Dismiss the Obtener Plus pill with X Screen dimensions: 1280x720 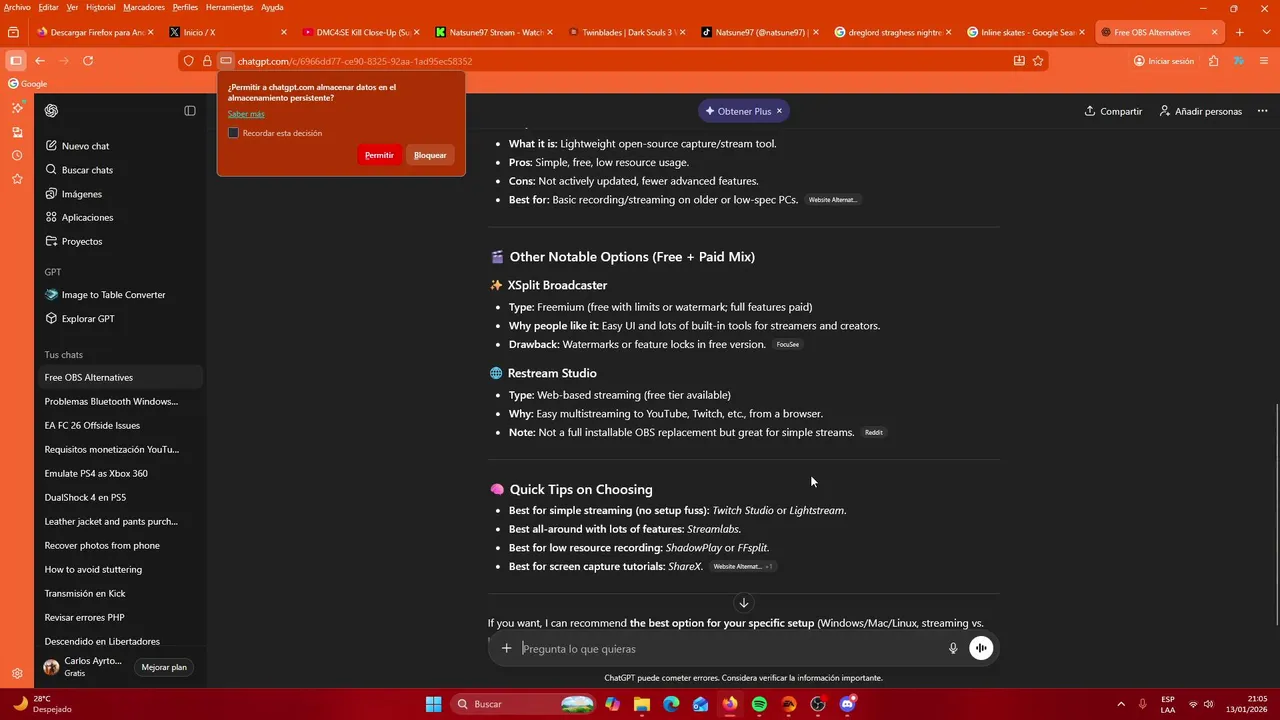(779, 111)
